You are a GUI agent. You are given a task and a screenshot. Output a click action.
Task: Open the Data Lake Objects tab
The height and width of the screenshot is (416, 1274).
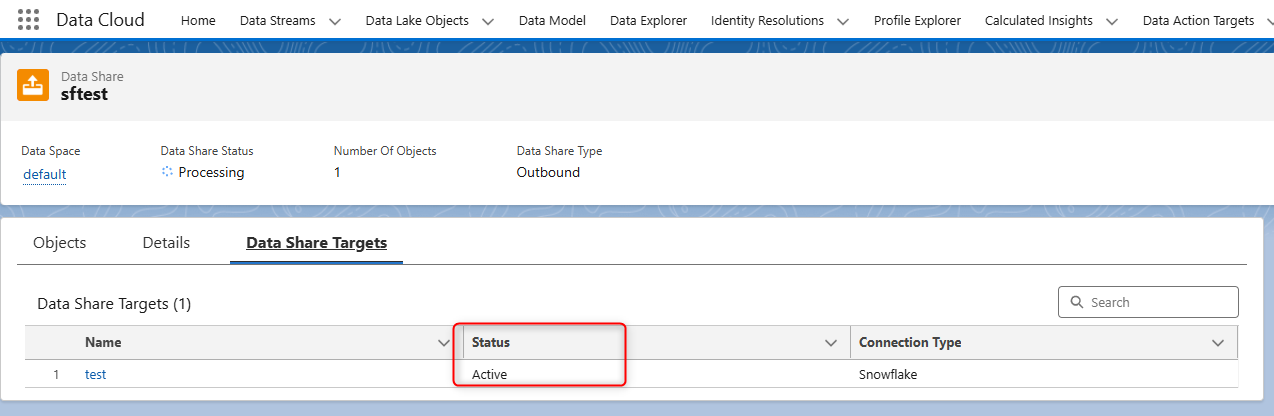tap(417, 20)
